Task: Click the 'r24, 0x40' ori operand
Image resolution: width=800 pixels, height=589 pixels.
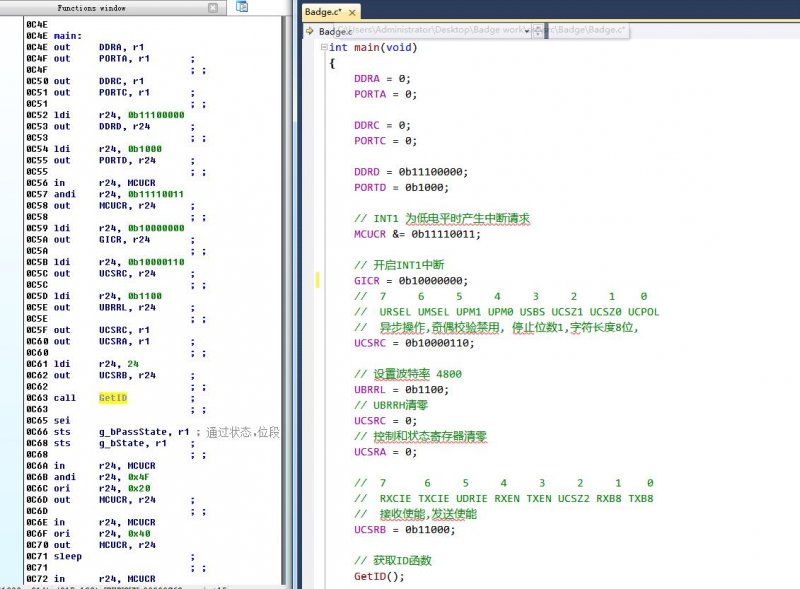Action: 124,533
